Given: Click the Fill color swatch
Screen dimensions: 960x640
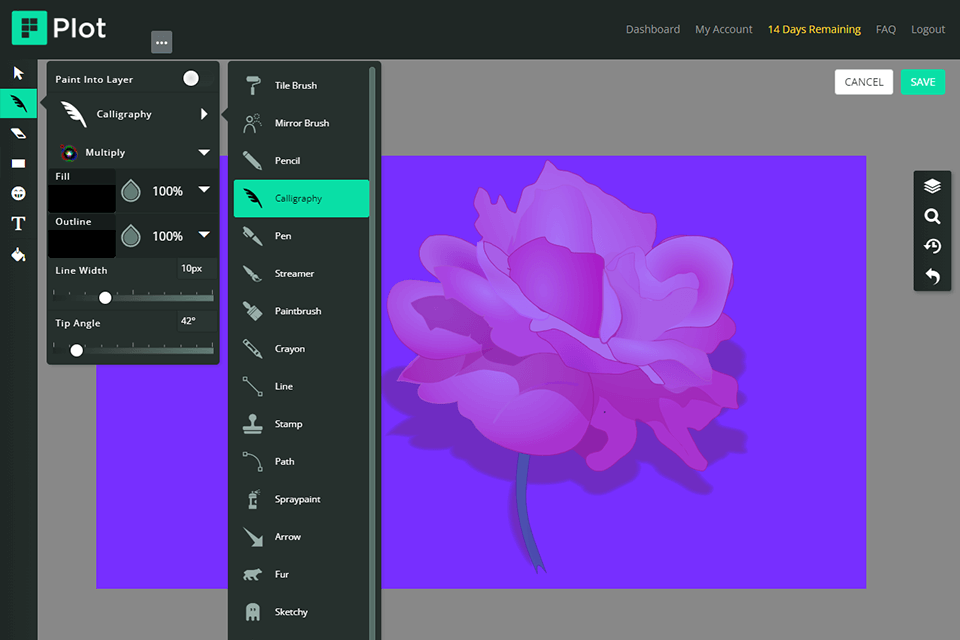Looking at the screenshot, I should tap(82, 197).
